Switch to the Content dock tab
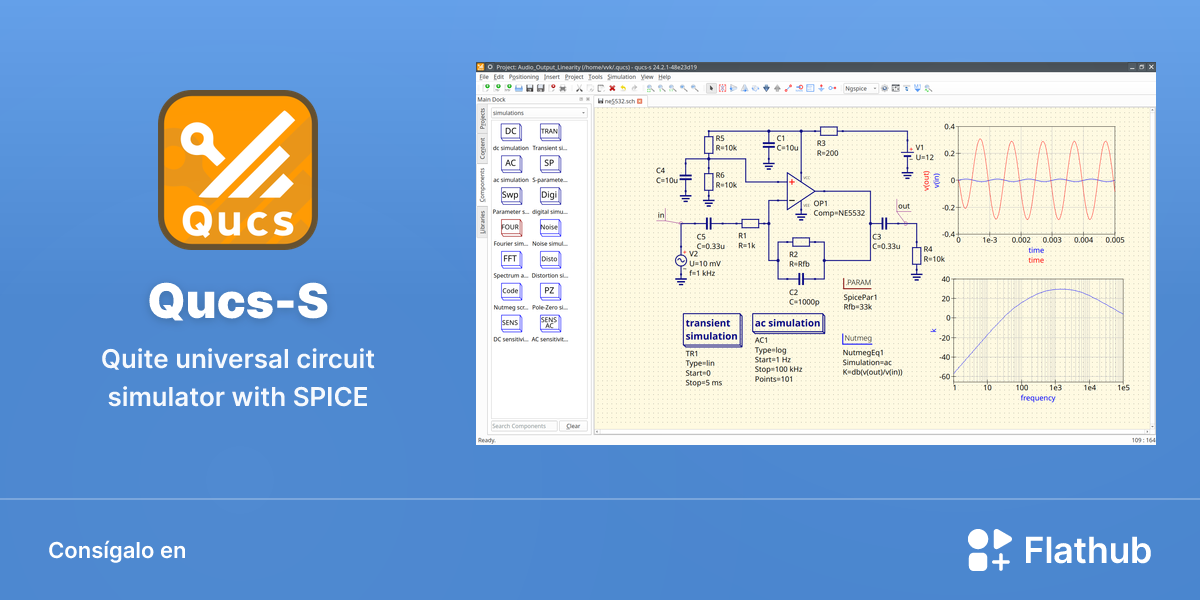 click(482, 148)
